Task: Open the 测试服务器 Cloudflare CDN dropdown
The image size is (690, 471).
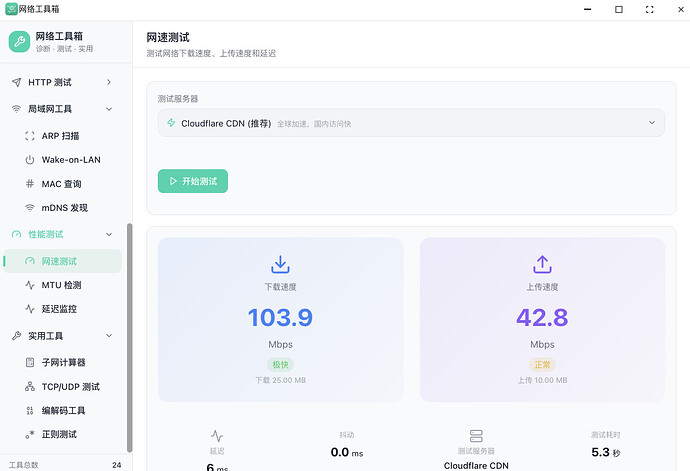Action: point(411,123)
